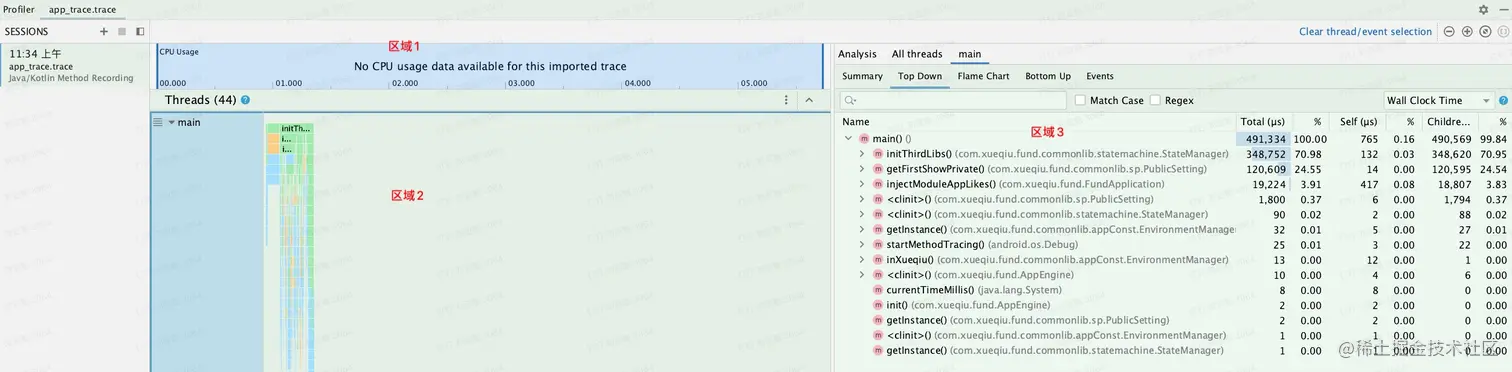Switch to All threads tab
The width and height of the screenshot is (1512, 372).
click(917, 54)
